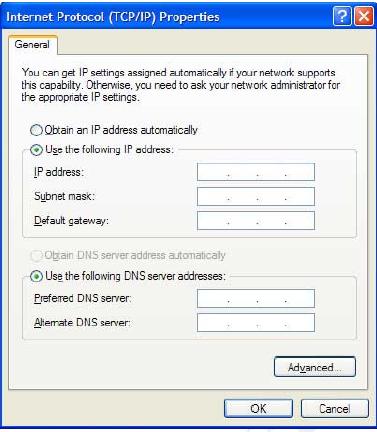Click first octet of IP address field

tap(213, 172)
